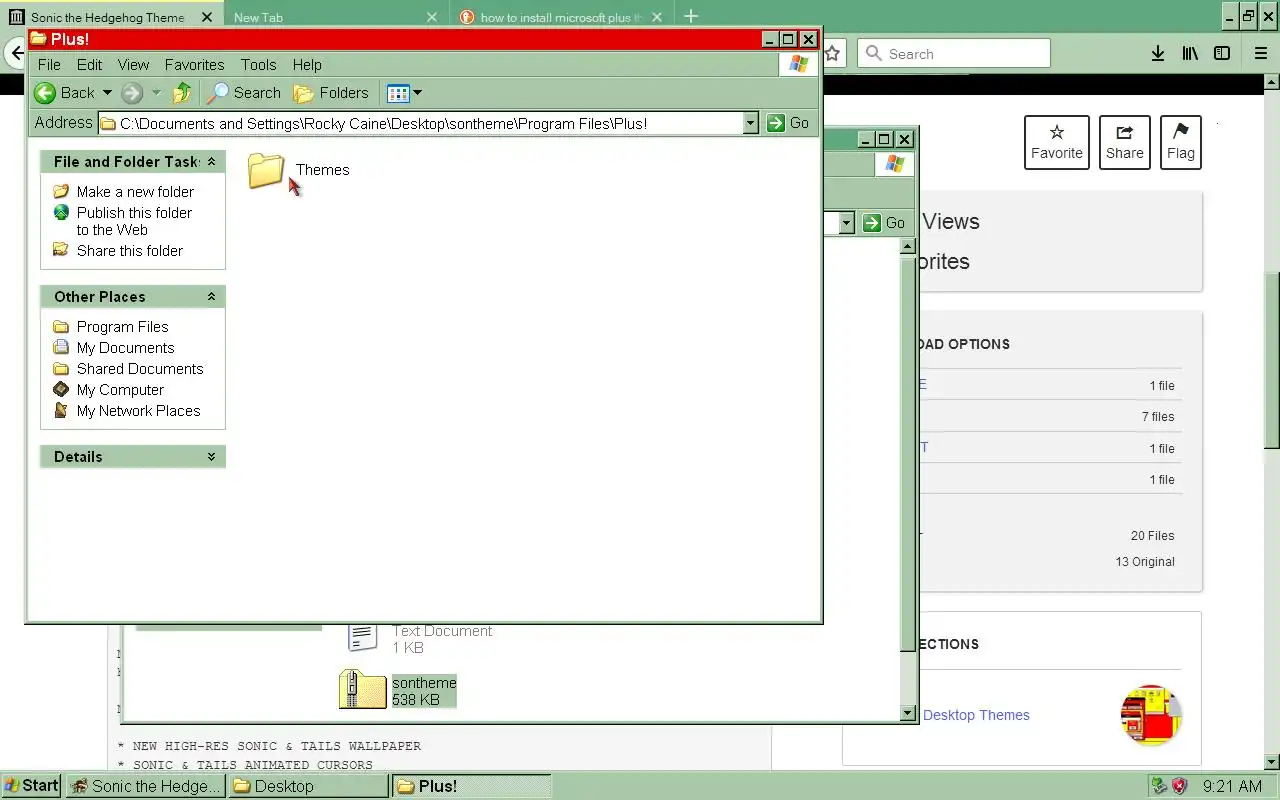Viewport: 1280px width, 800px height.
Task: Open My Network Places link
Action: pos(138,410)
